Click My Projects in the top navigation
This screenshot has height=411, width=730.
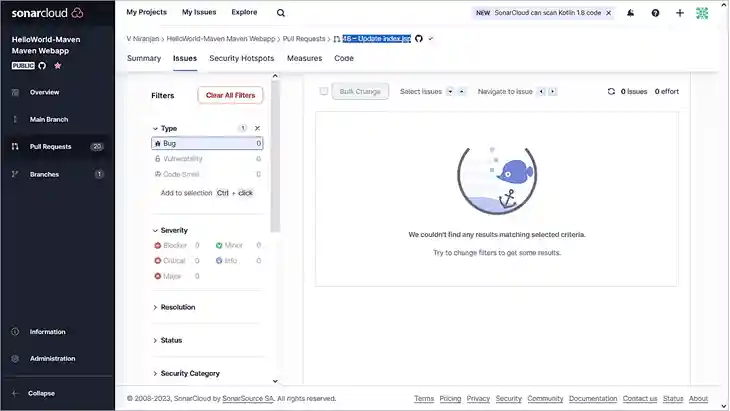pyautogui.click(x=146, y=12)
